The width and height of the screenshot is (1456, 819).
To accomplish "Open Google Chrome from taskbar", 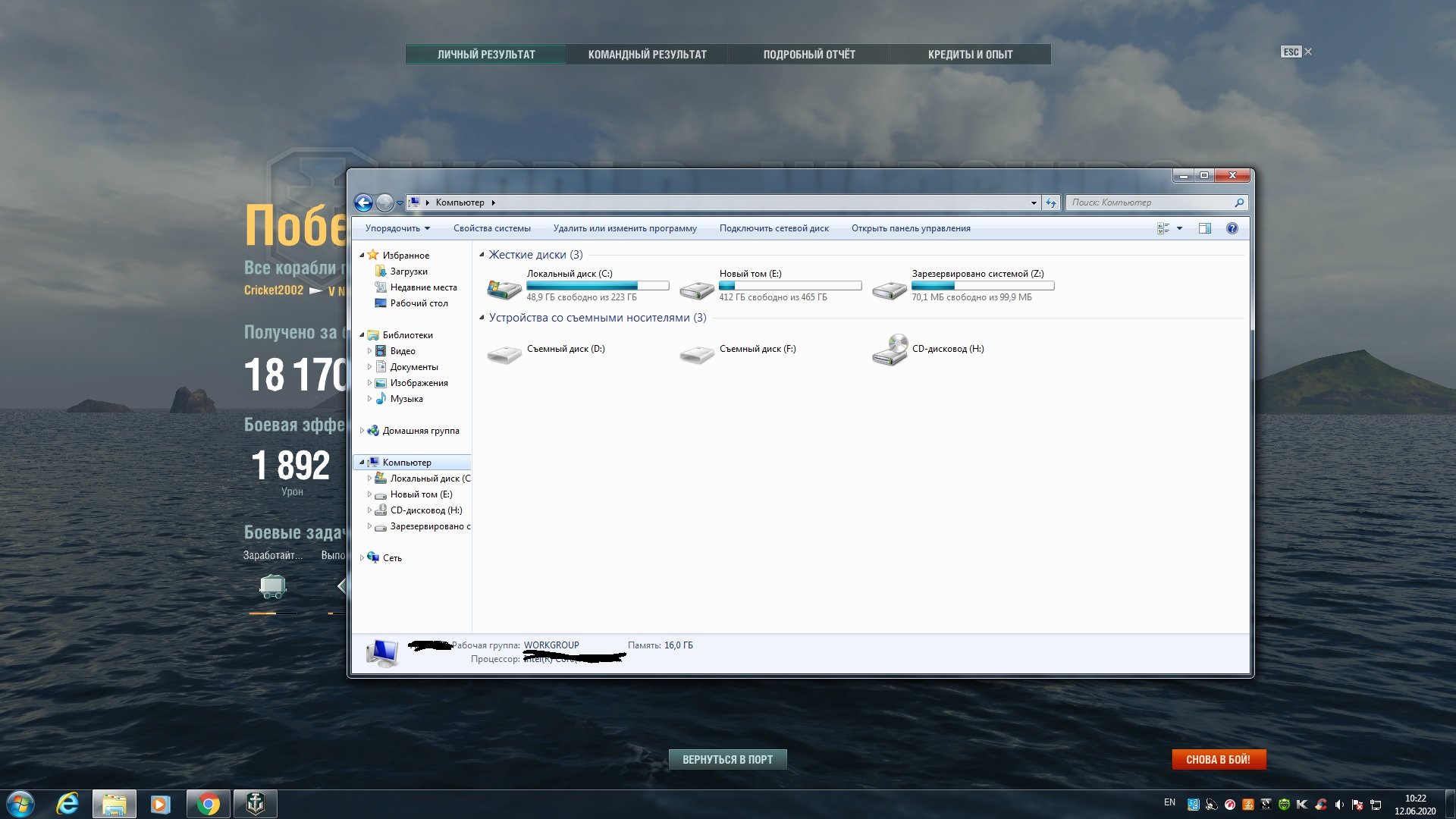I will 208,804.
